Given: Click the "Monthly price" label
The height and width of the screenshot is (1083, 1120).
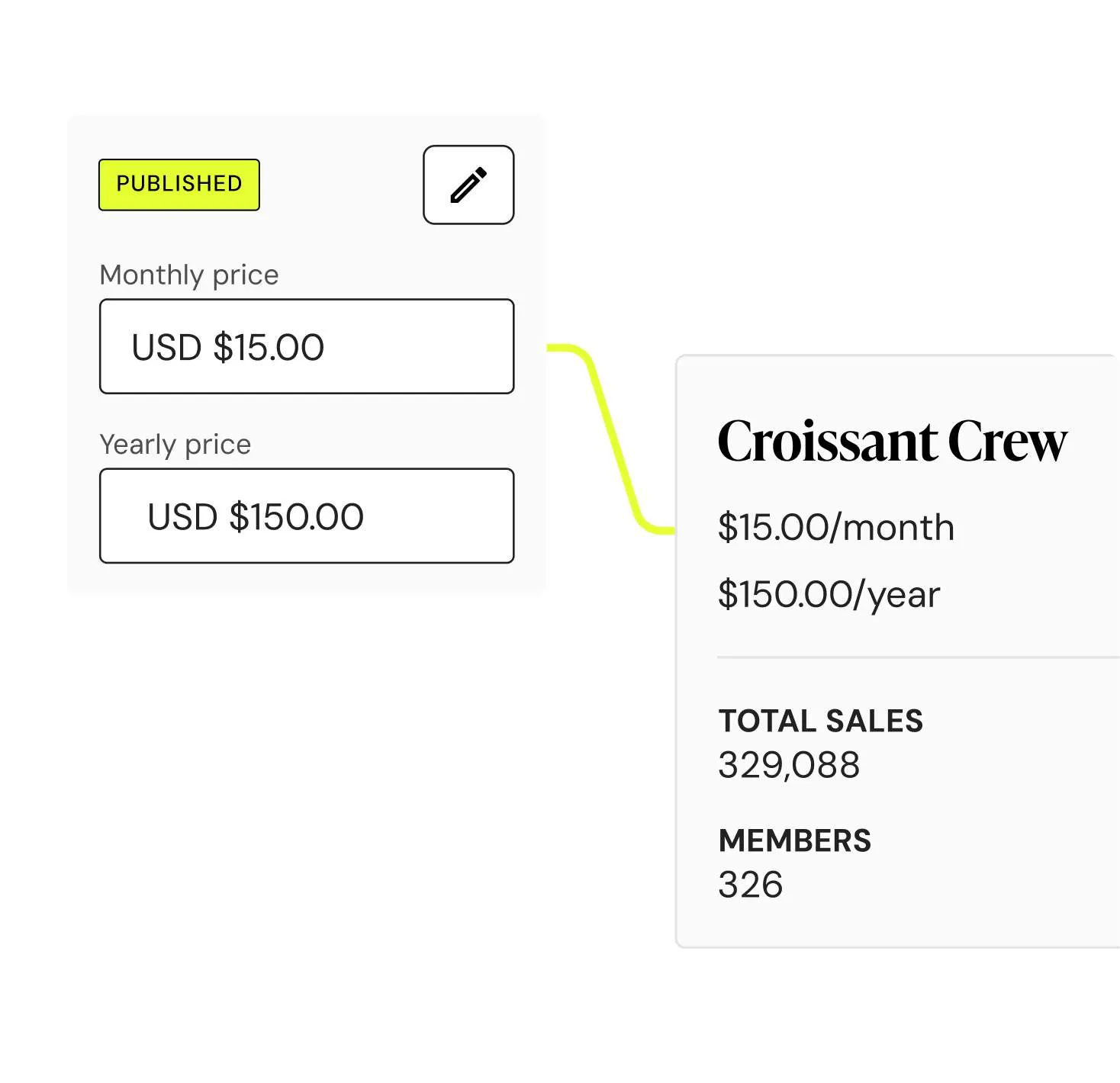Looking at the screenshot, I should [189, 275].
